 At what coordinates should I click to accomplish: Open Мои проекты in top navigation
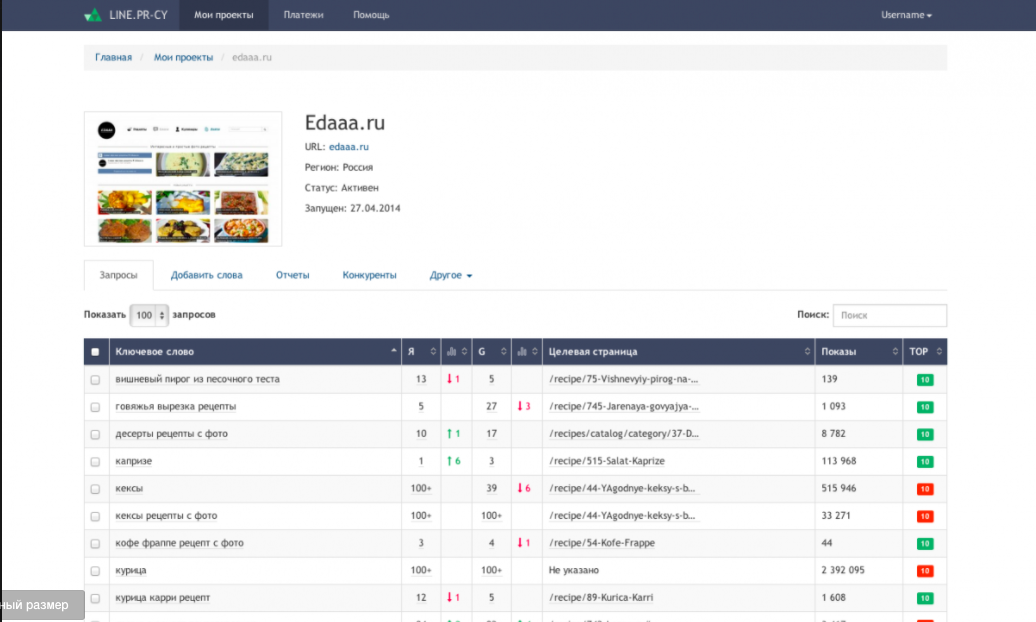[223, 15]
